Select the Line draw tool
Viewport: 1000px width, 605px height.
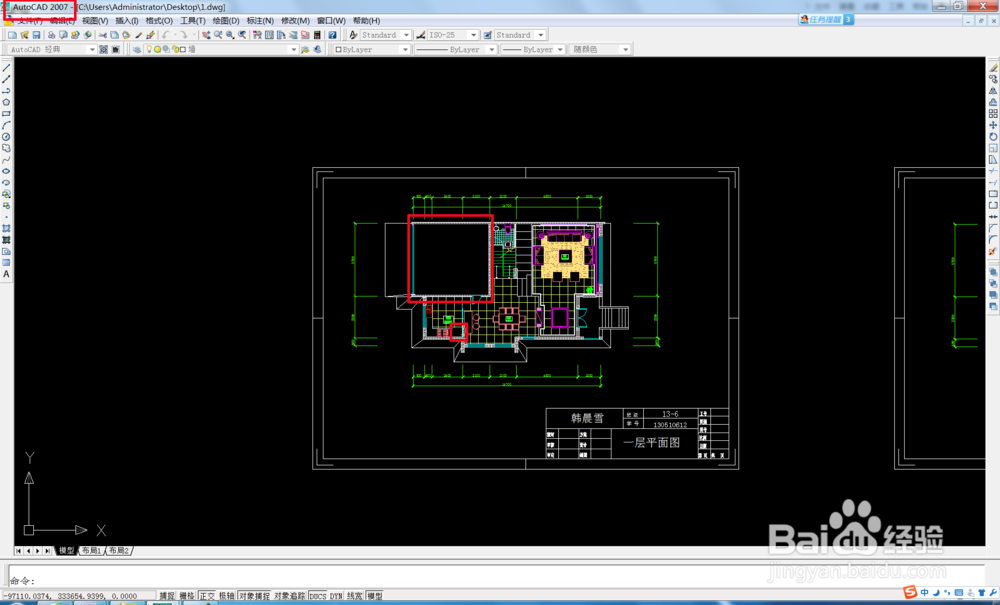(x=6, y=68)
